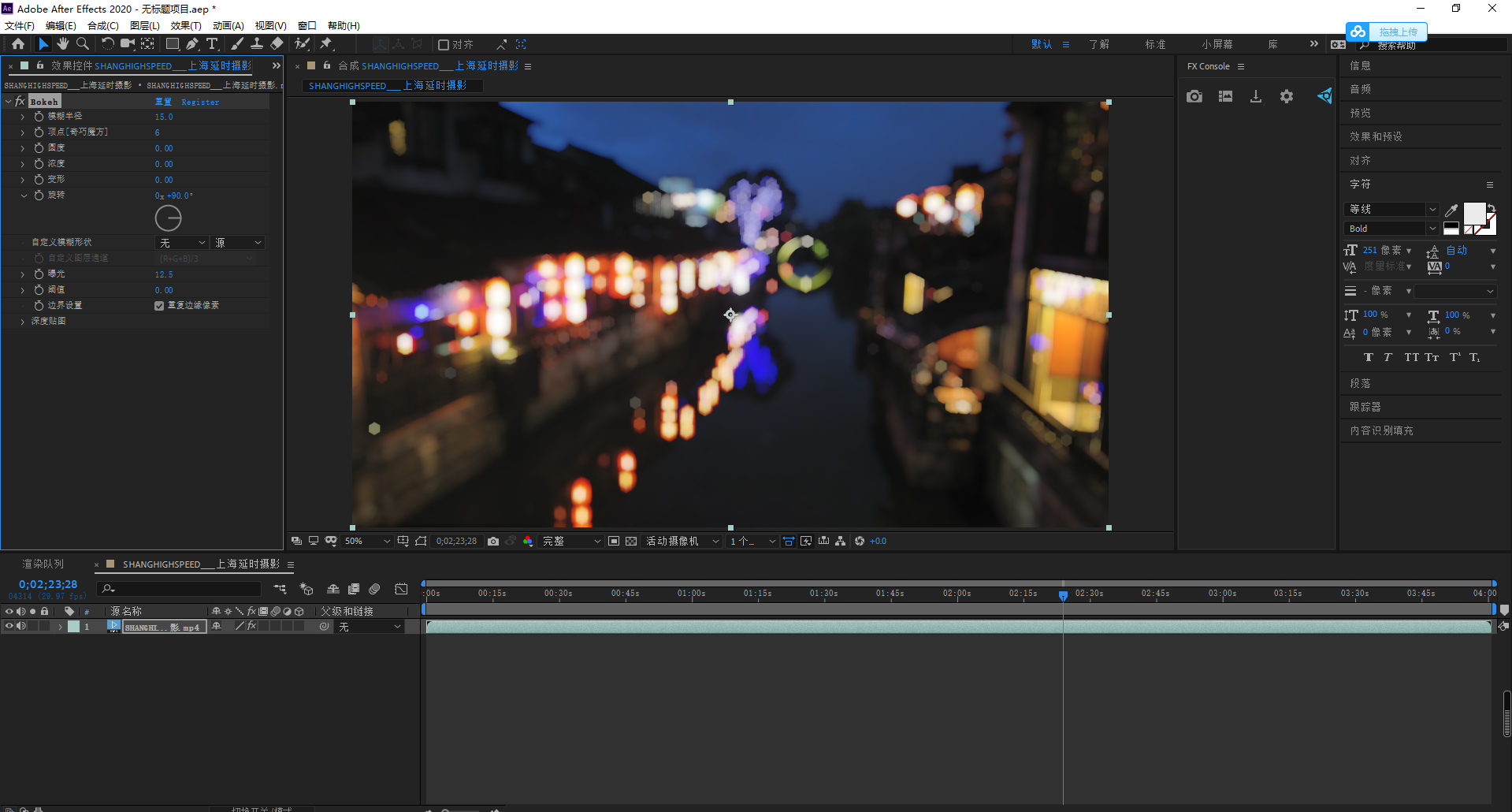The height and width of the screenshot is (812, 1512).
Task: Click the eyedropper in Character panel
Action: tap(1451, 210)
